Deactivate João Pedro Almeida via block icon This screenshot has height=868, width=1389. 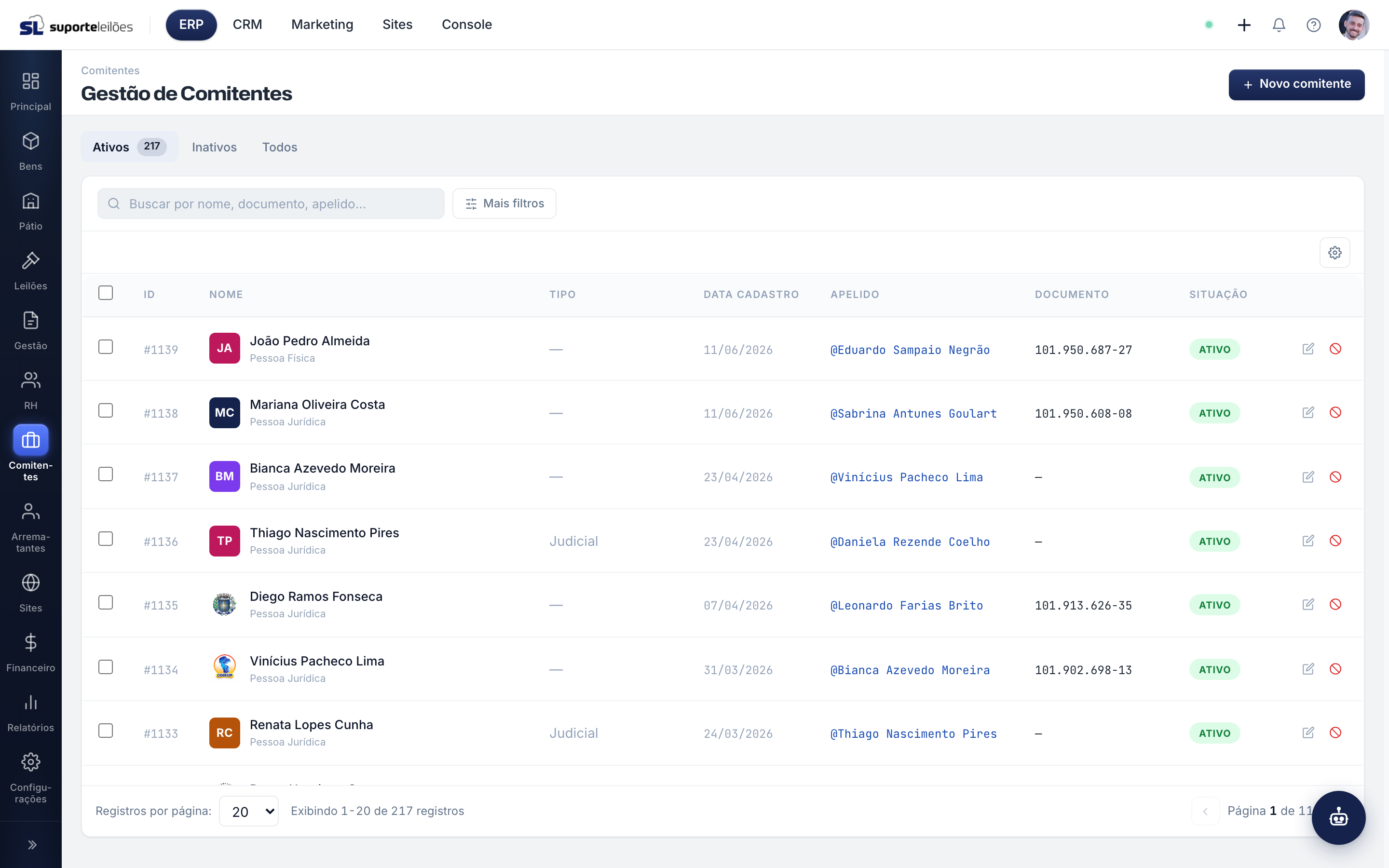1335,349
